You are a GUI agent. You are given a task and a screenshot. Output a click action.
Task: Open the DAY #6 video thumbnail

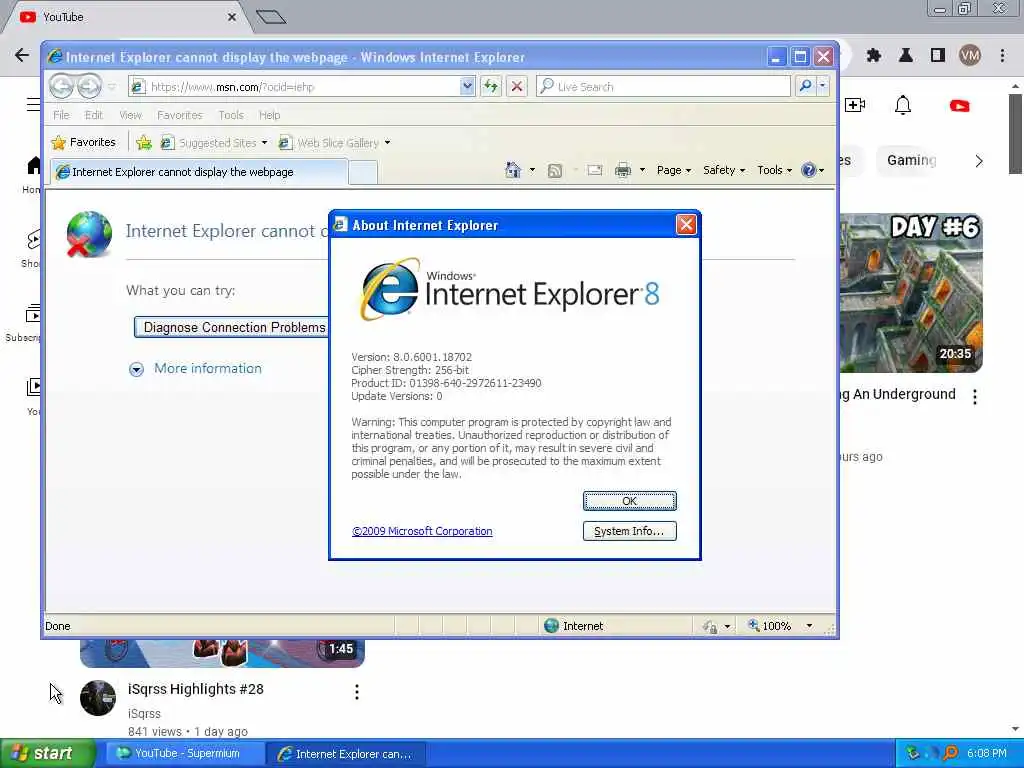(x=911, y=293)
